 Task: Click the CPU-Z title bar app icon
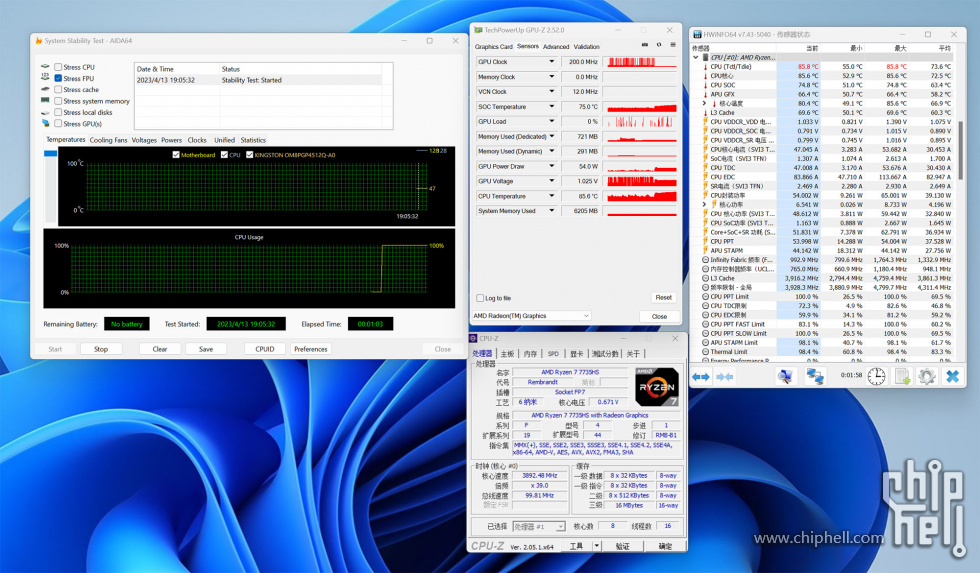click(474, 339)
